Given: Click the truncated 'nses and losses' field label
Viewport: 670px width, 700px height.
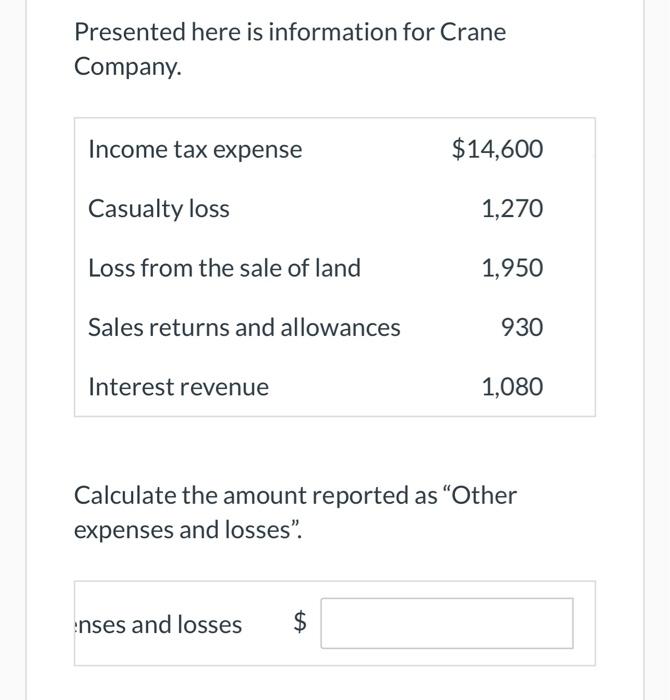Looking at the screenshot, I should click(158, 625).
